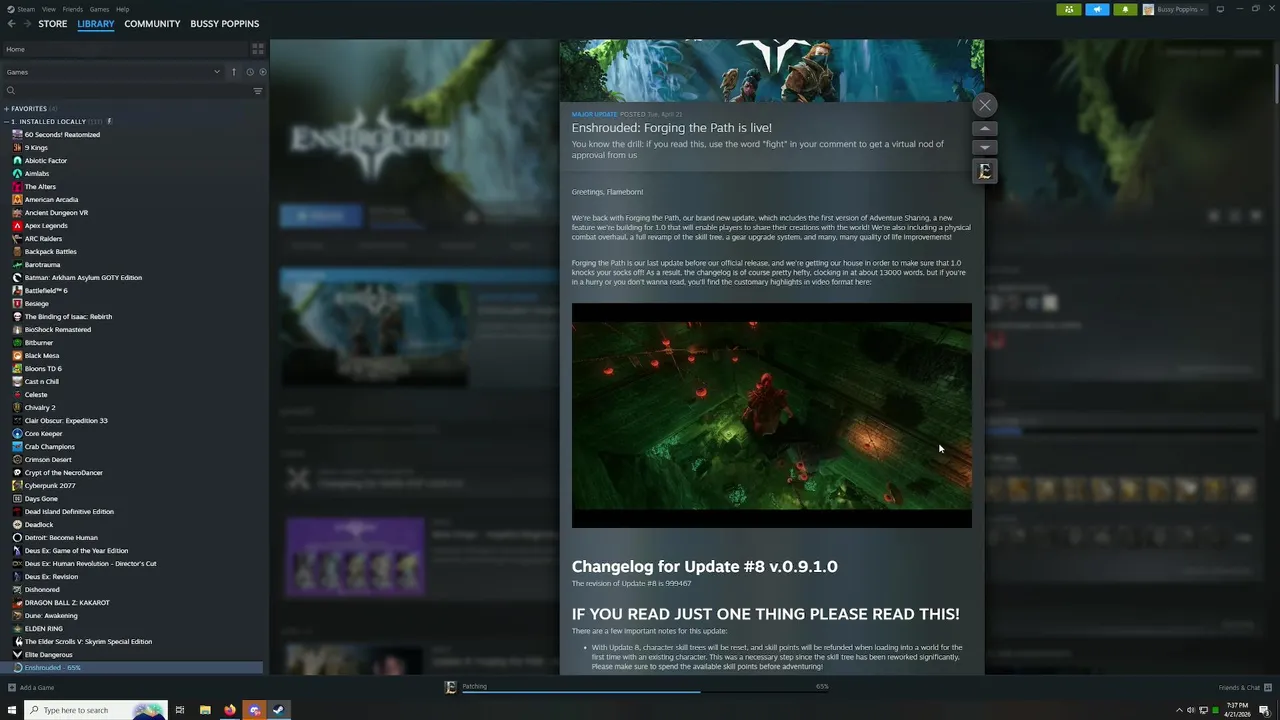Click the Steam icon on the taskbar
The image size is (1280, 720).
(x=279, y=710)
